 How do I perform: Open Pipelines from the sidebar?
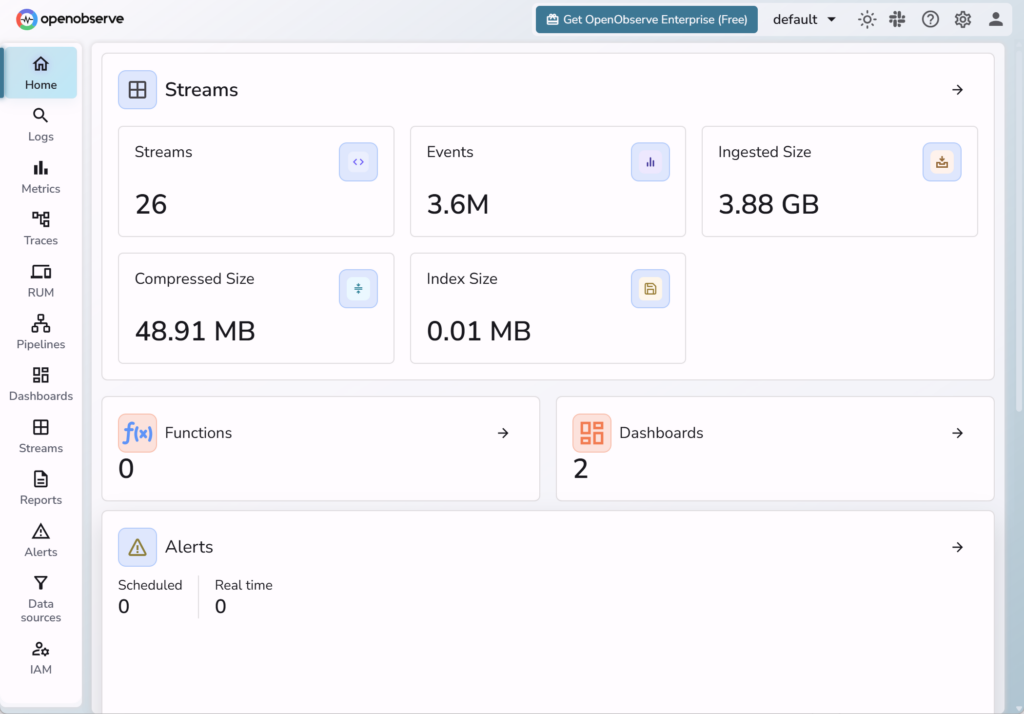[x=41, y=333]
